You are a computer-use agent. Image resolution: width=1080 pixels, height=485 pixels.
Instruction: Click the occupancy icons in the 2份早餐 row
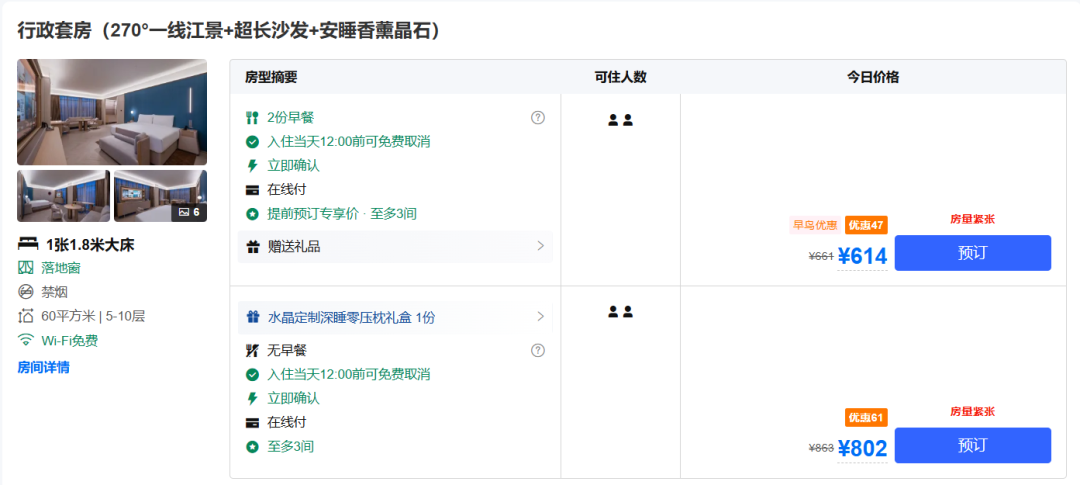[x=621, y=120]
